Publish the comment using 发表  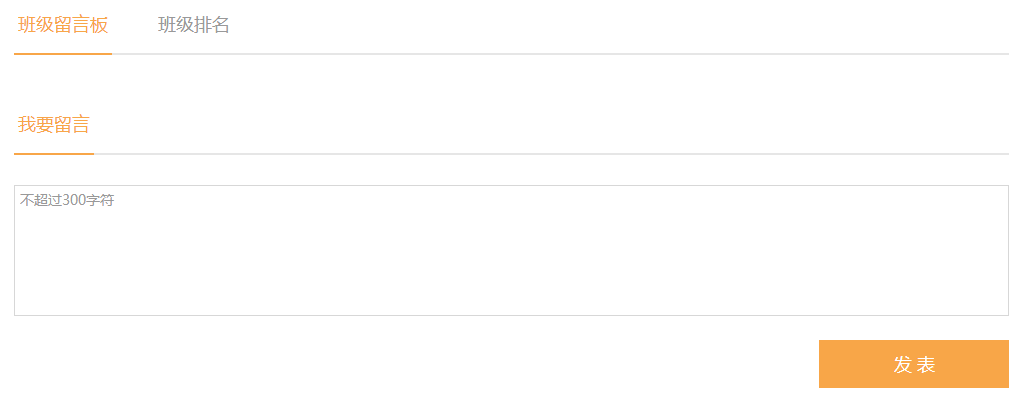click(914, 364)
